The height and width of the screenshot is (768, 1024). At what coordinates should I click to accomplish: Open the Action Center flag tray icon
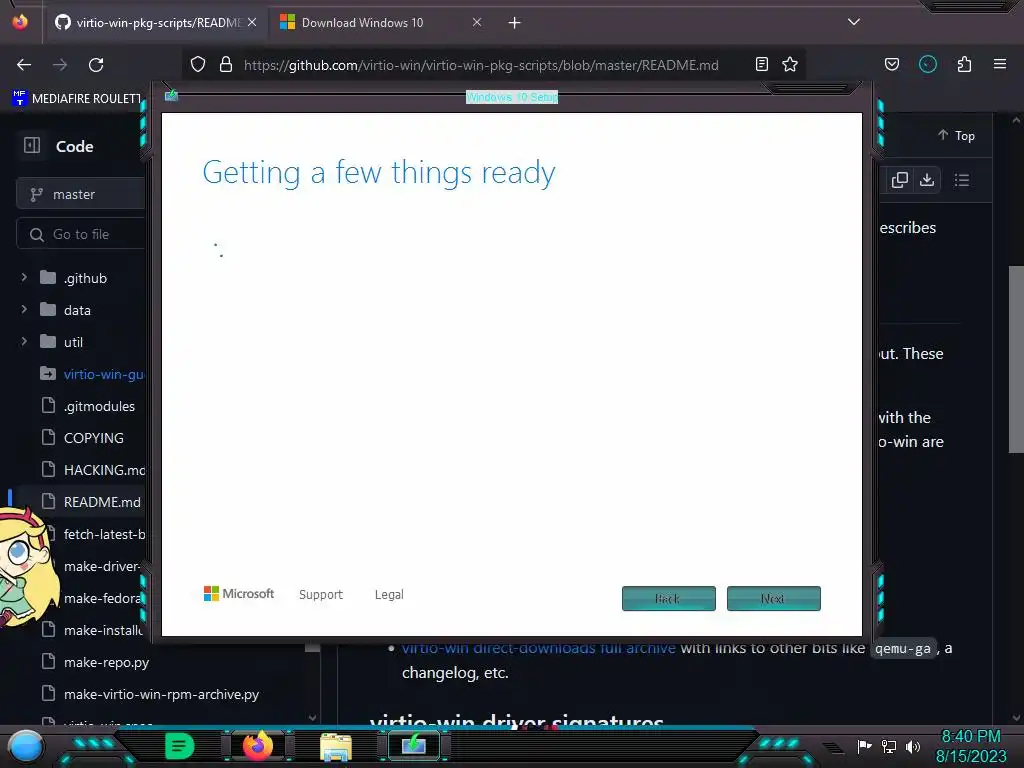pos(865,746)
